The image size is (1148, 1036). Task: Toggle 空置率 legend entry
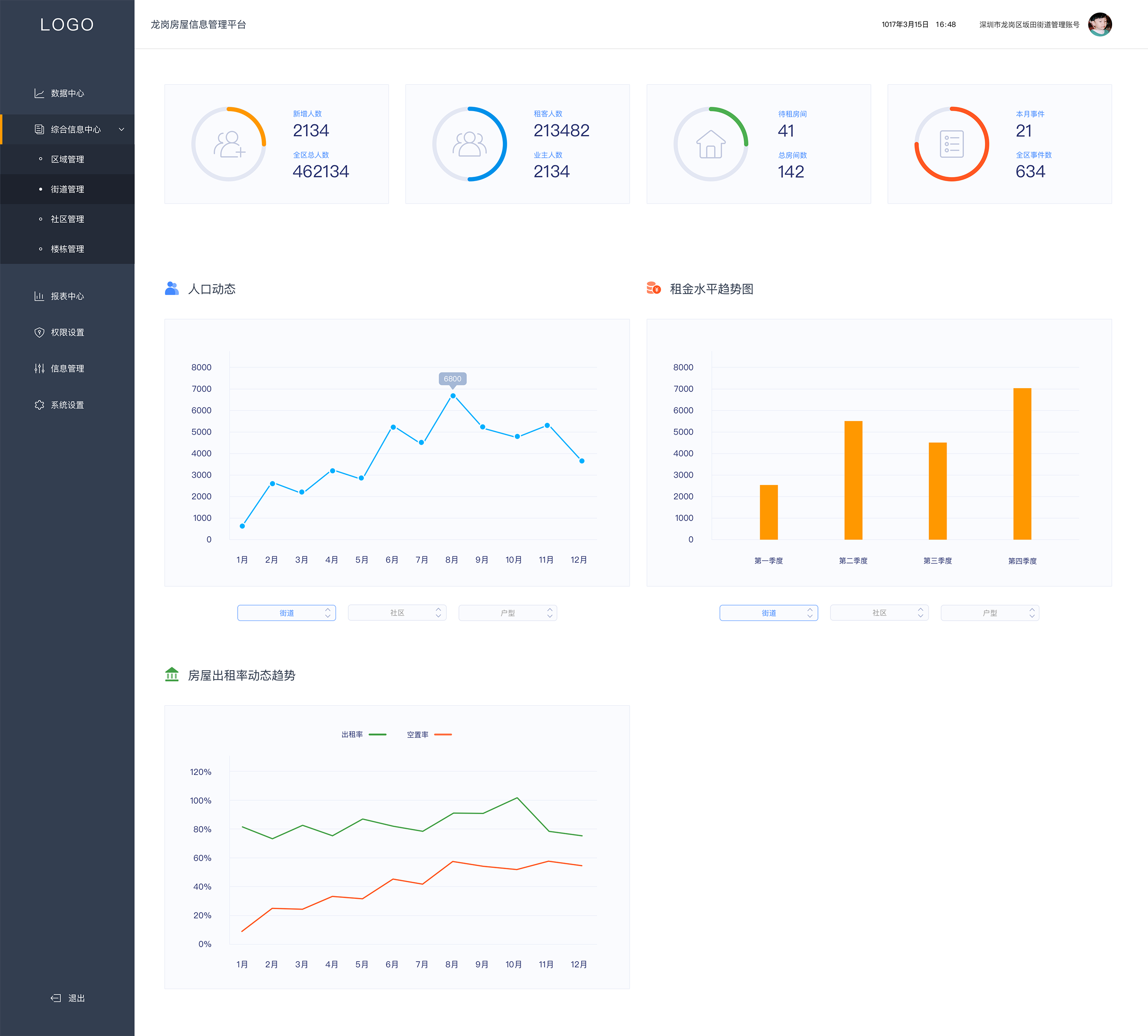pyautogui.click(x=429, y=734)
